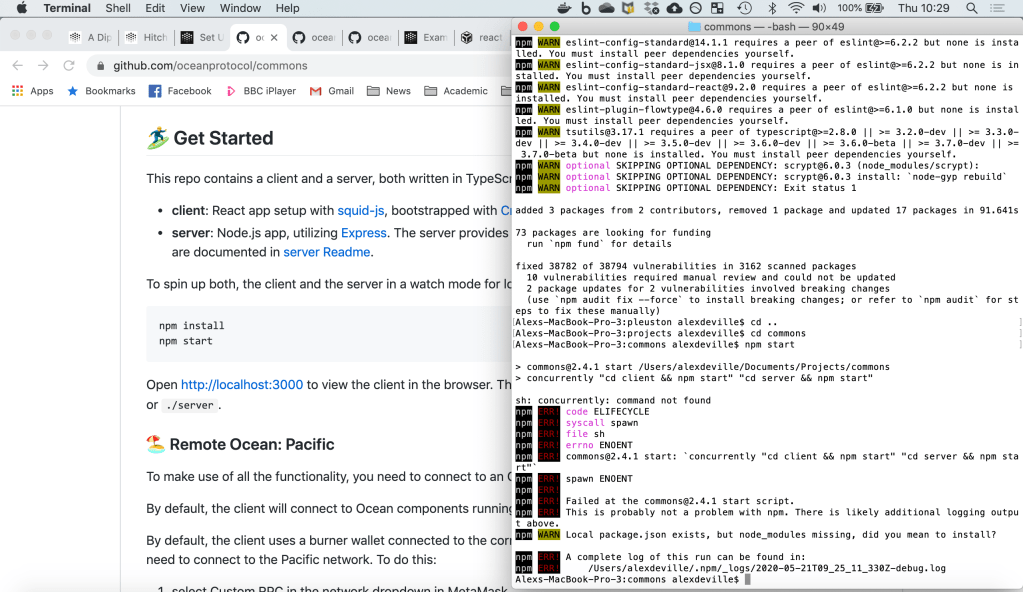Open the Wi-Fi status menu

pos(797,8)
